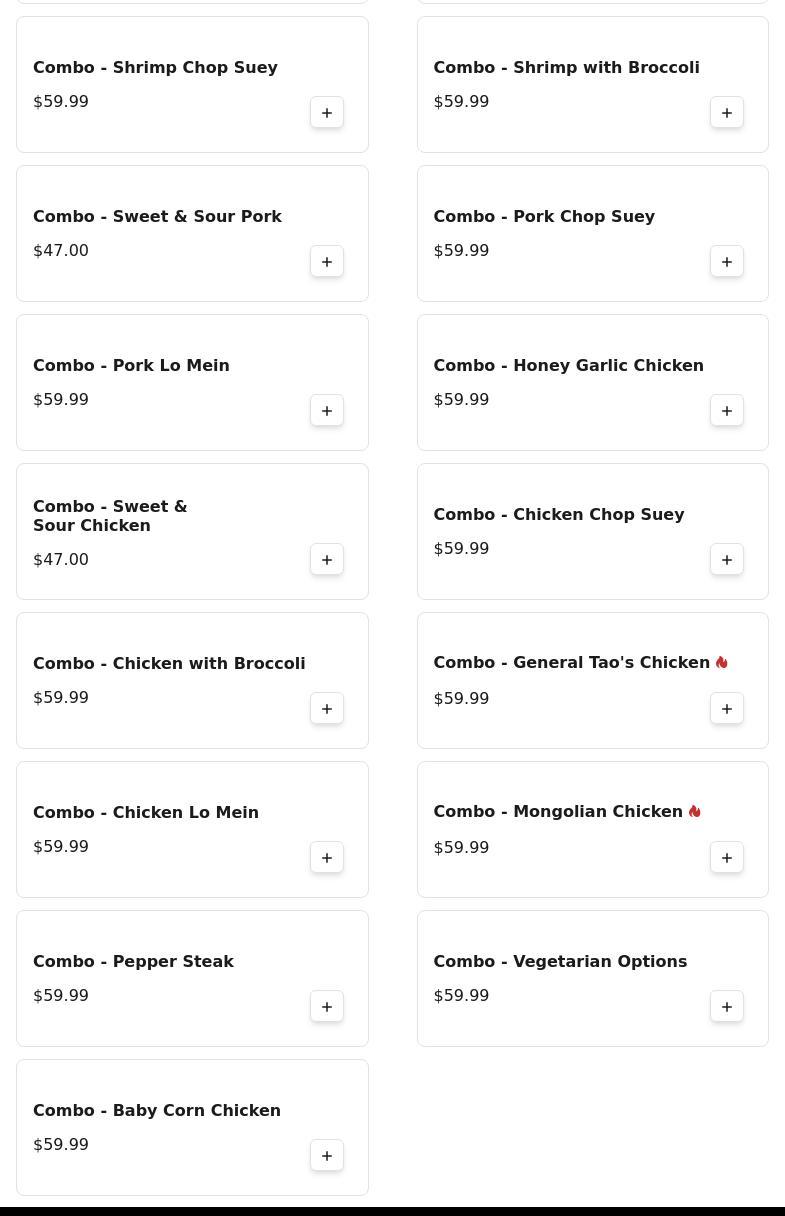
Task: Add Combo - Chicken Chop Suey to cart
Action: tap(727, 560)
